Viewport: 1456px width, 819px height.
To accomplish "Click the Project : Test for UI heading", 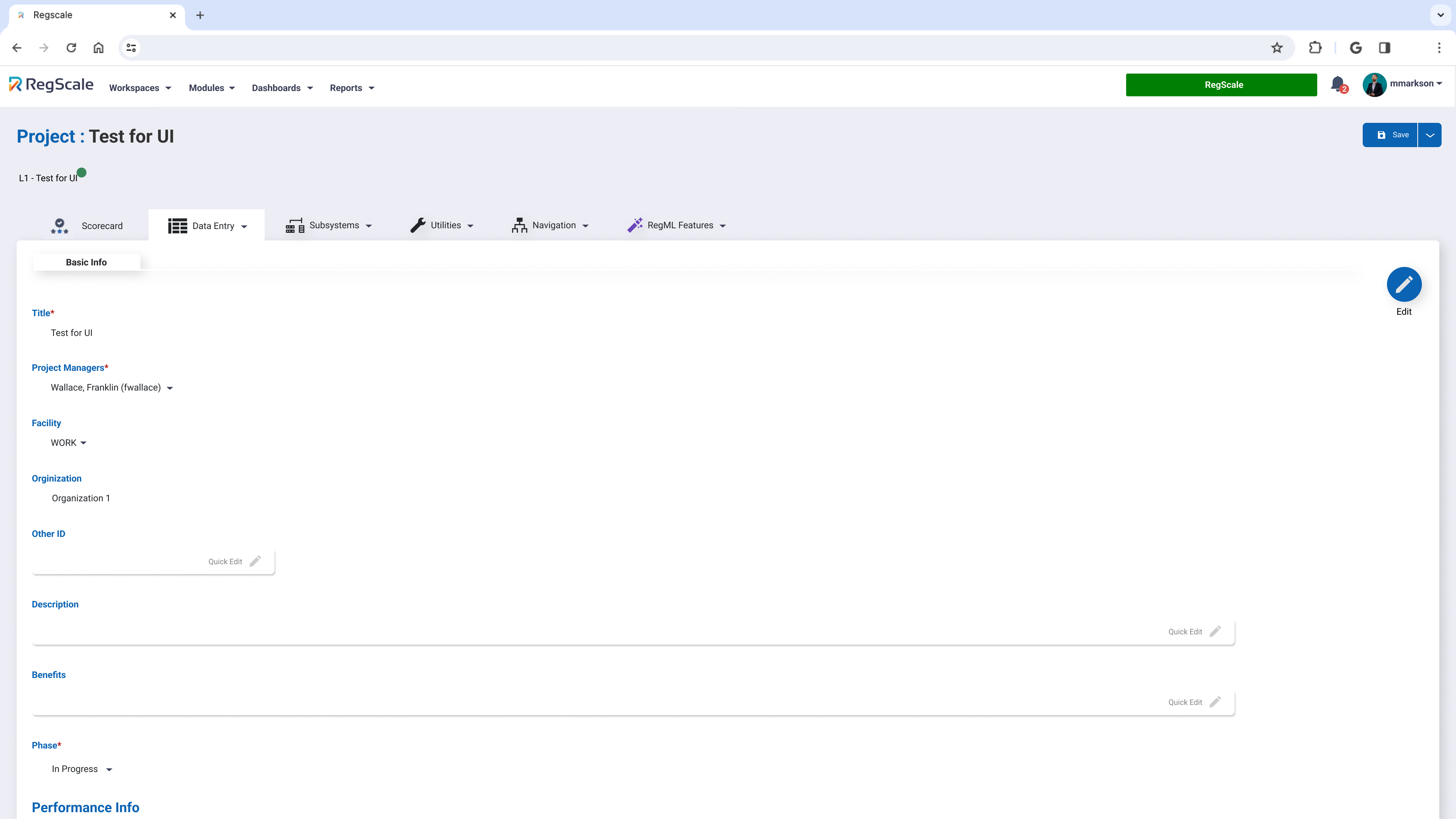I will pyautogui.click(x=95, y=136).
